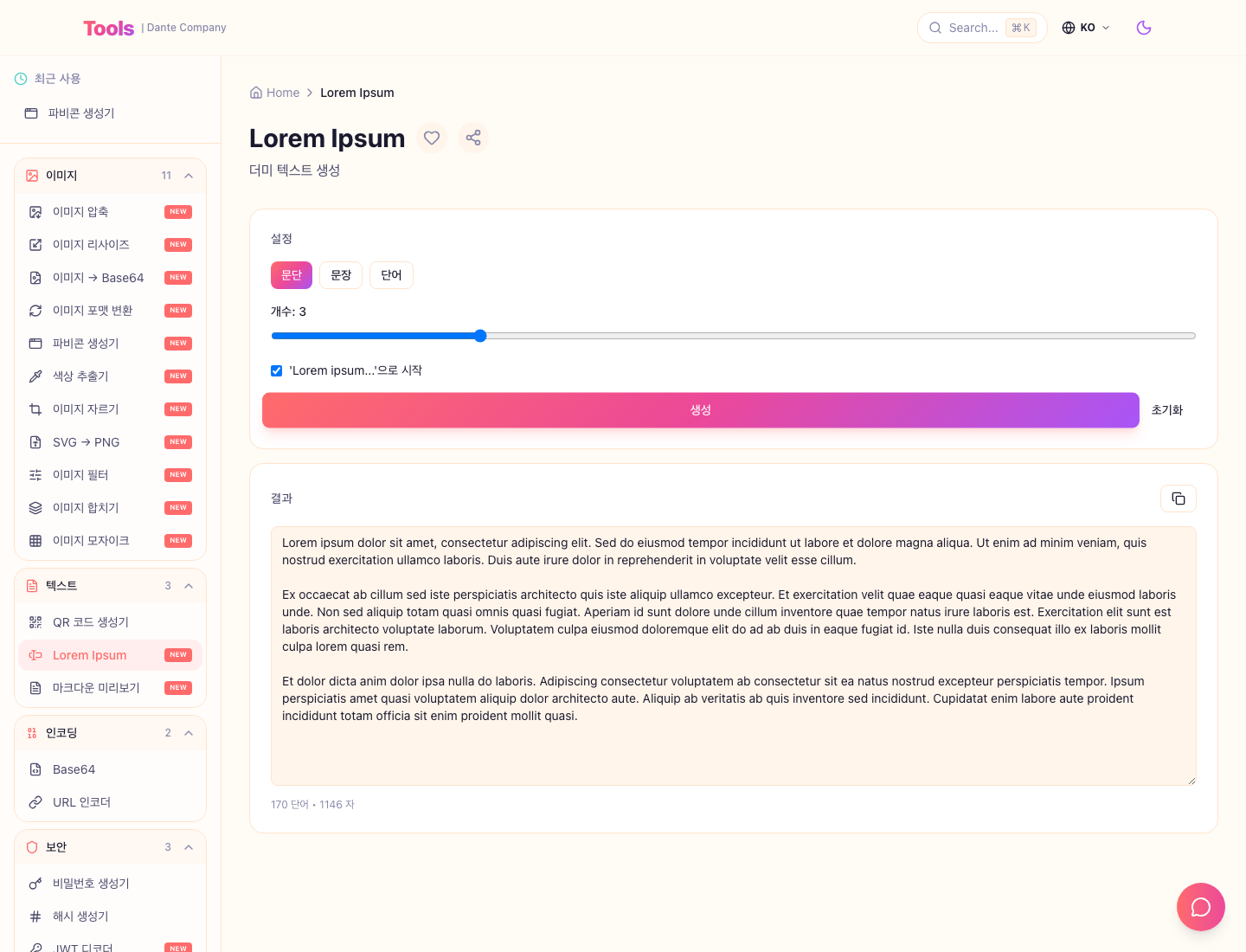The width and height of the screenshot is (1246, 952).
Task: Copy the result using the copy icon
Action: 1179,499
